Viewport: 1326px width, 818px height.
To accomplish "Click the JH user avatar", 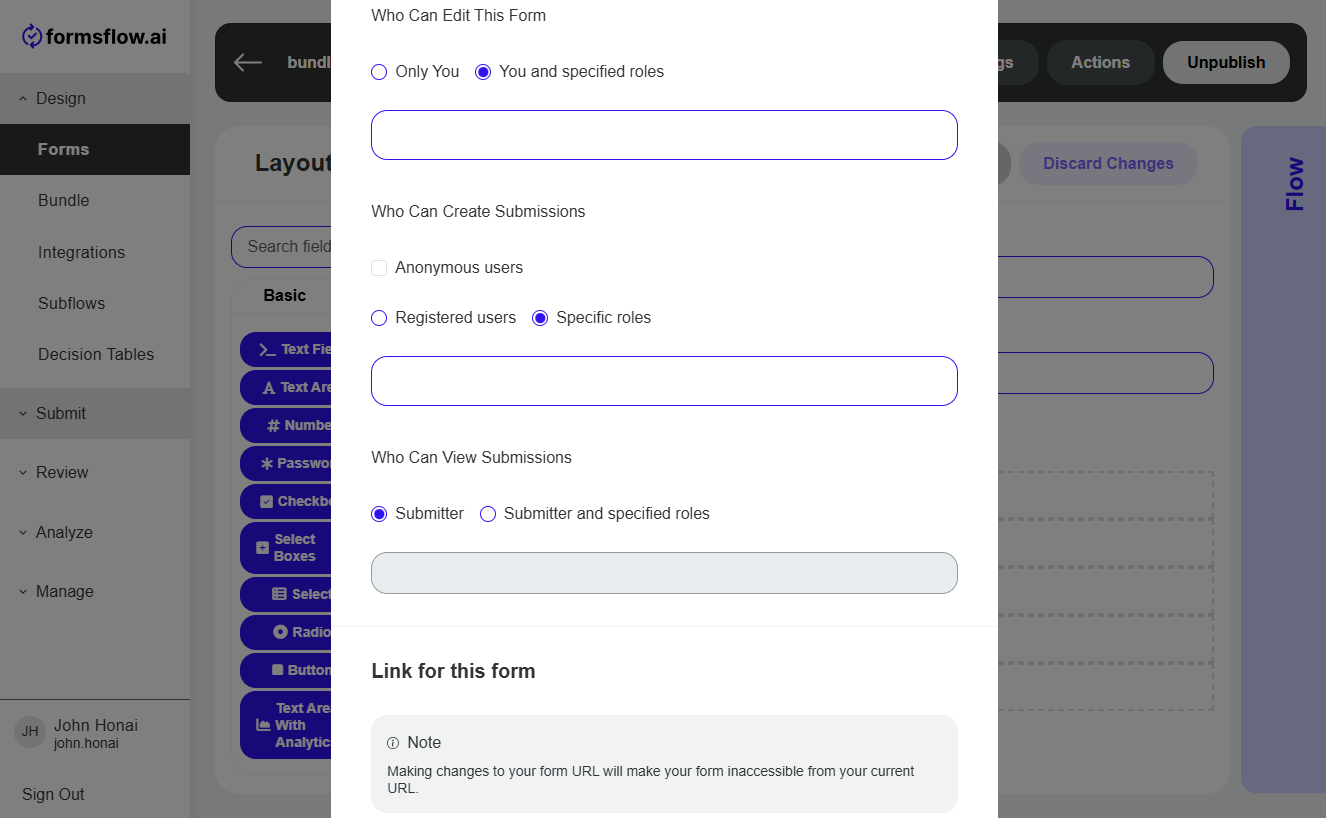I will tap(30, 731).
